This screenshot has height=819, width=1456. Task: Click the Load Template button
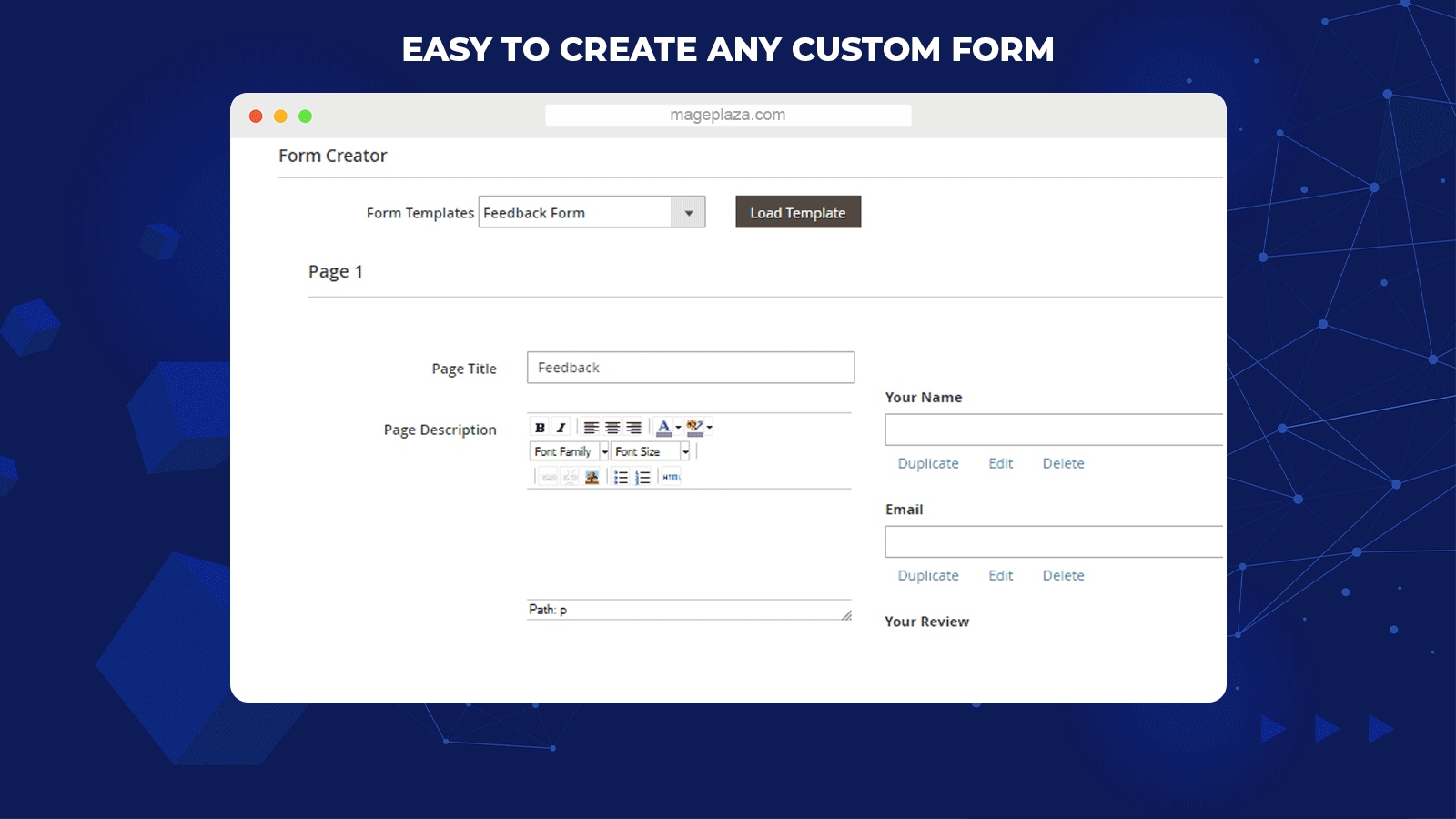tap(798, 212)
